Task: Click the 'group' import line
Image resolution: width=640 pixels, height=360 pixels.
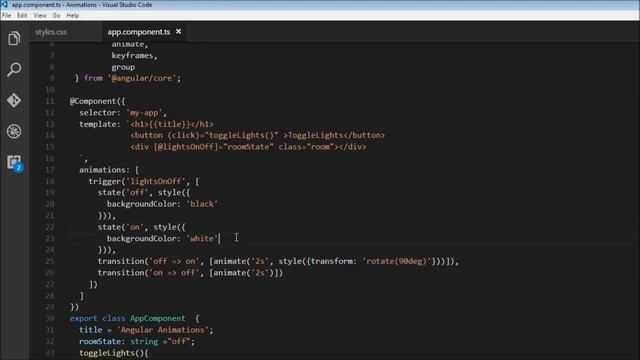Action: pyautogui.click(x=123, y=67)
